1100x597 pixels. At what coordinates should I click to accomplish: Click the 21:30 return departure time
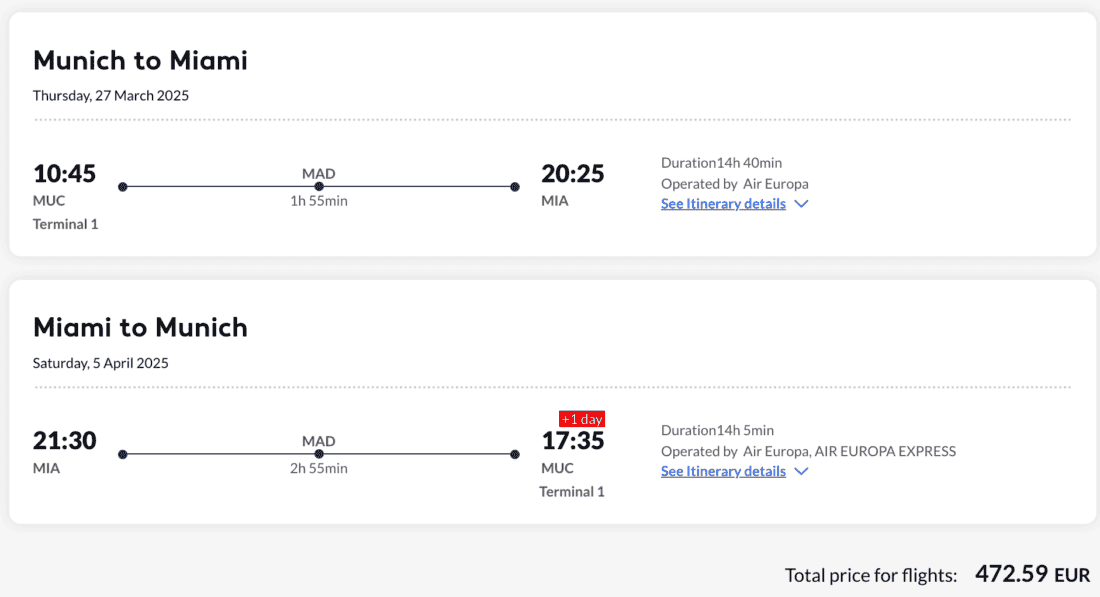point(64,441)
